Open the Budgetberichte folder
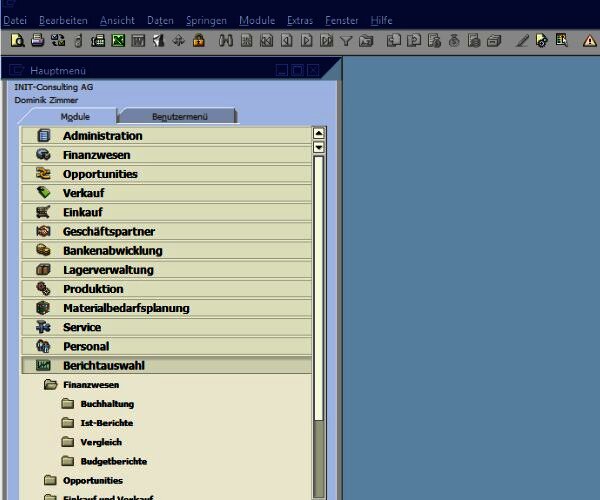600x500 pixels. tap(113, 461)
